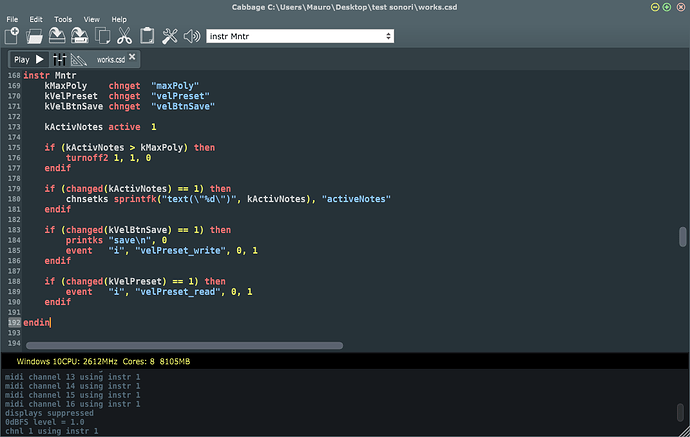Click the console output scrollbar thumb

pos(680,412)
